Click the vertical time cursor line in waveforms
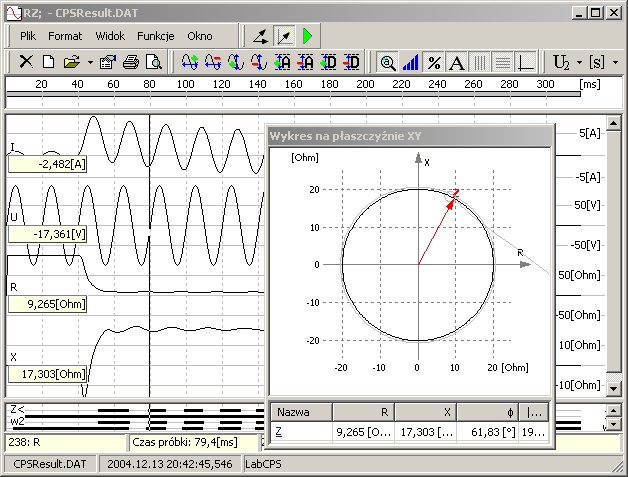This screenshot has height=477, width=628. tap(149, 256)
